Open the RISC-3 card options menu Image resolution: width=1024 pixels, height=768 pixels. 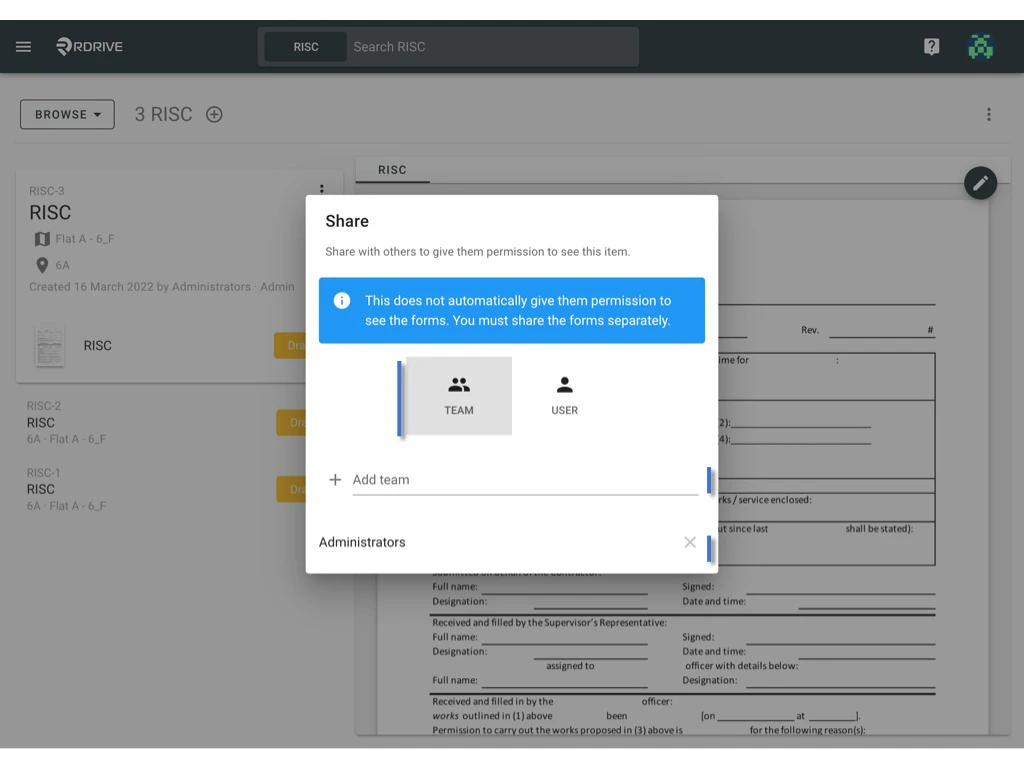[x=322, y=189]
